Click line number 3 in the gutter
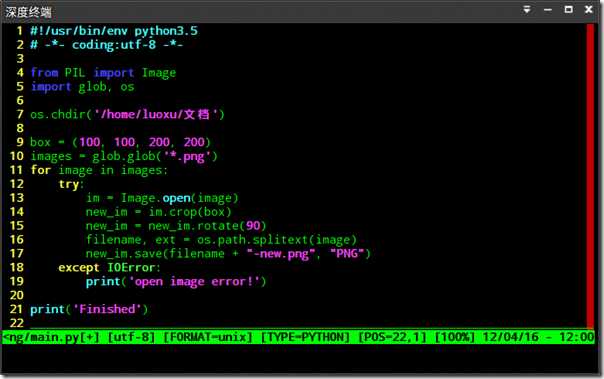The width and height of the screenshot is (604, 379). click(20, 59)
